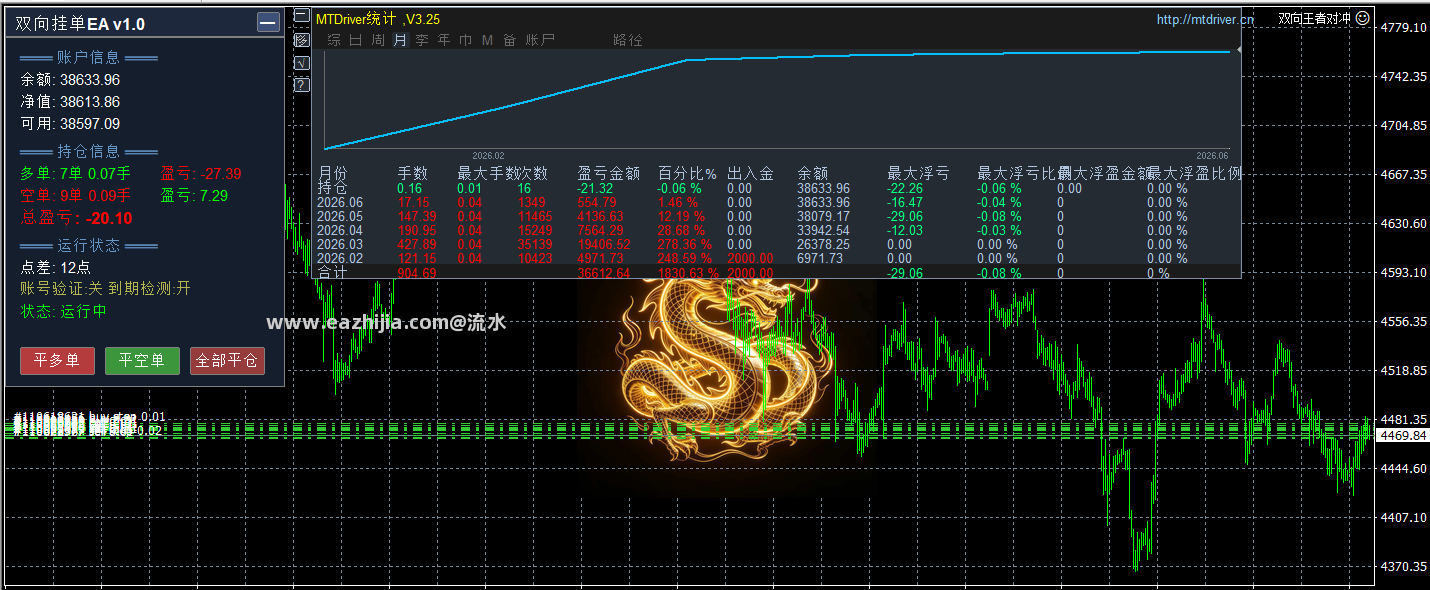Click the 账号验证:关 到期检测:开 line
The width and height of the screenshot is (1430, 590).
[x=105, y=289]
